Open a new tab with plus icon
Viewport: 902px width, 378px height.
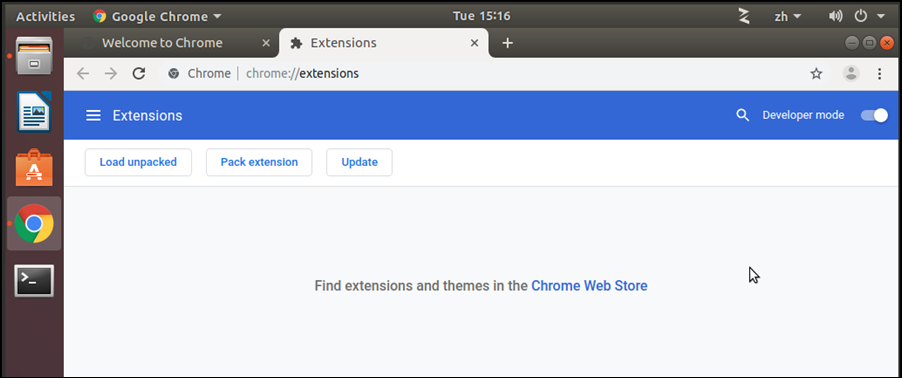[x=507, y=43]
